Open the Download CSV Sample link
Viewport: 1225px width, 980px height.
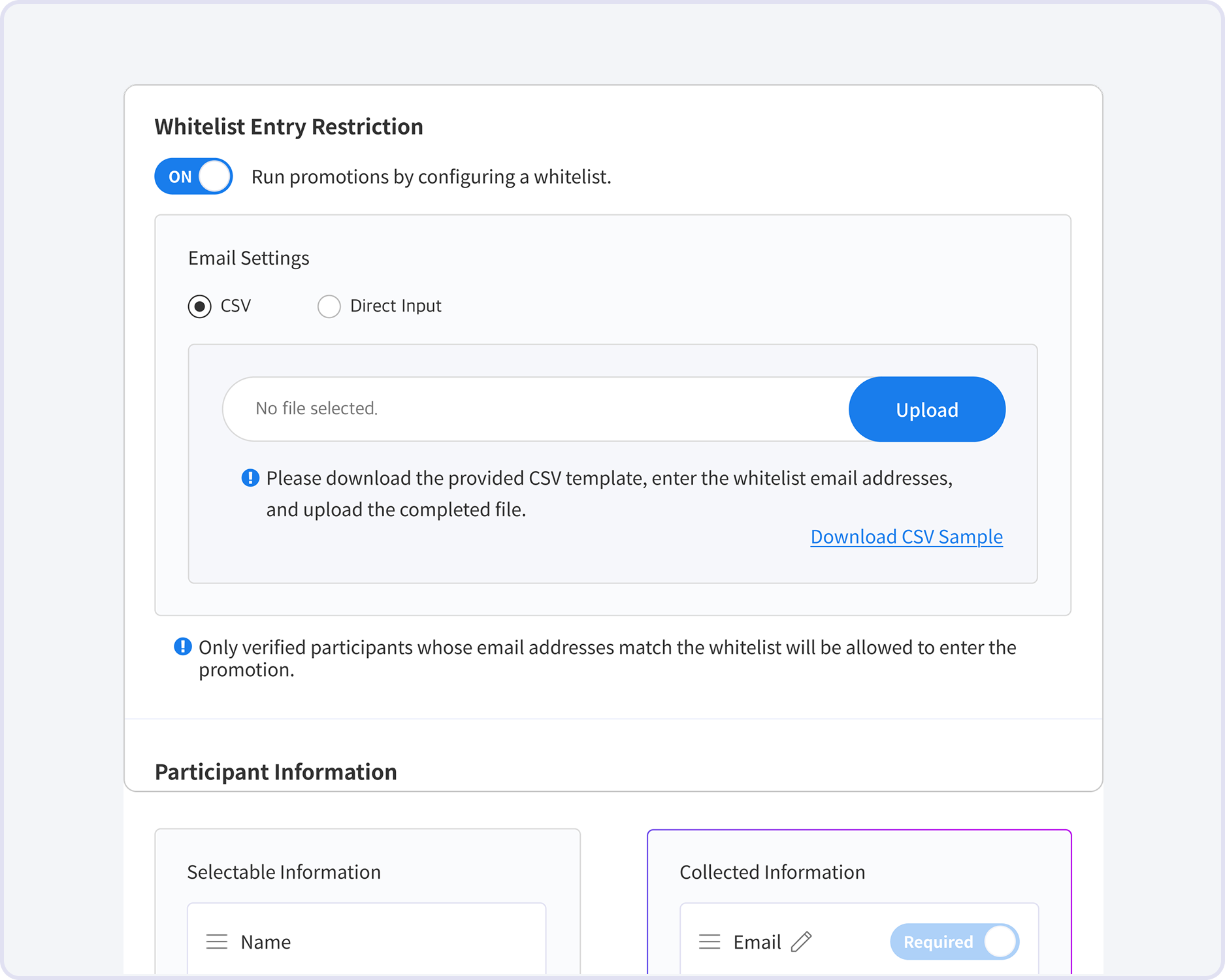(906, 536)
